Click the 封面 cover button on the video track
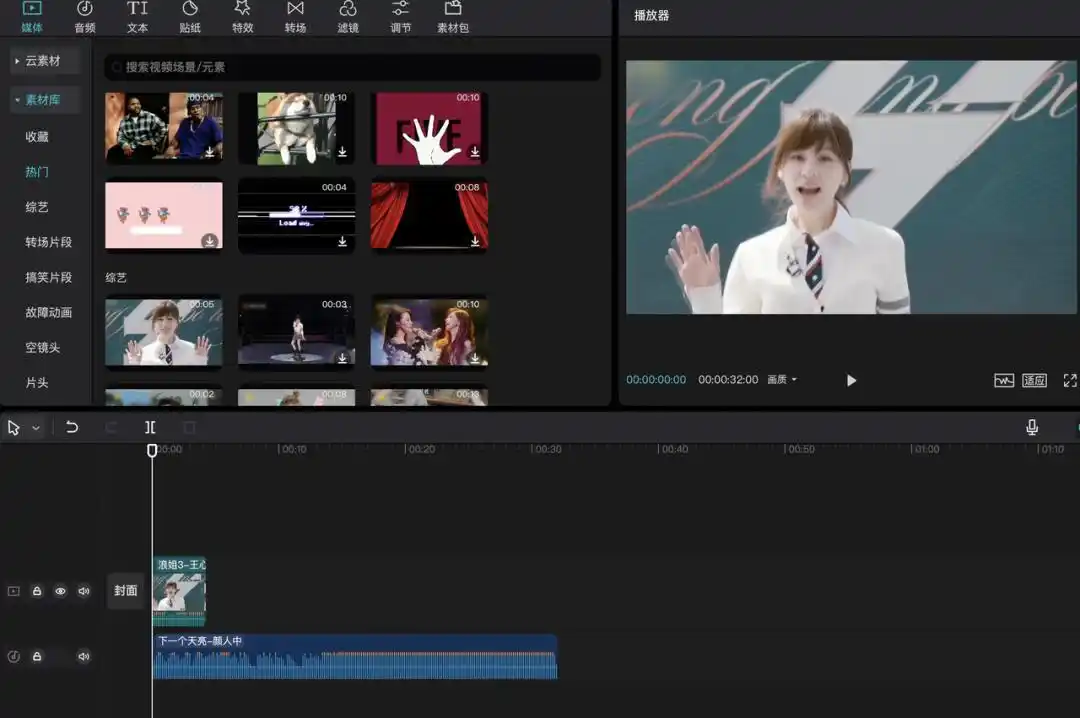The width and height of the screenshot is (1080, 718). click(x=125, y=591)
